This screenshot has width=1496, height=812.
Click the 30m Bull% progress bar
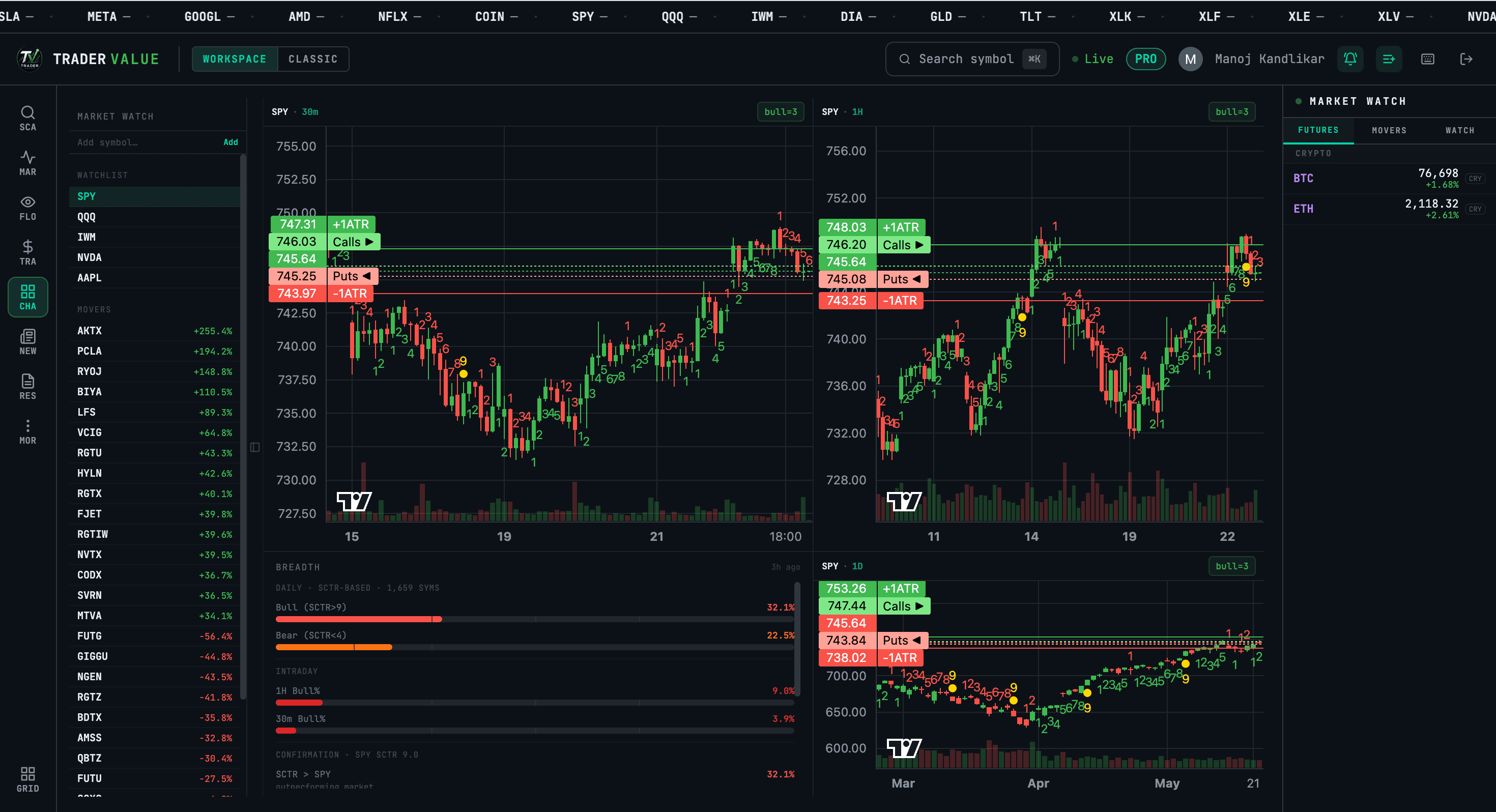pyautogui.click(x=534, y=731)
